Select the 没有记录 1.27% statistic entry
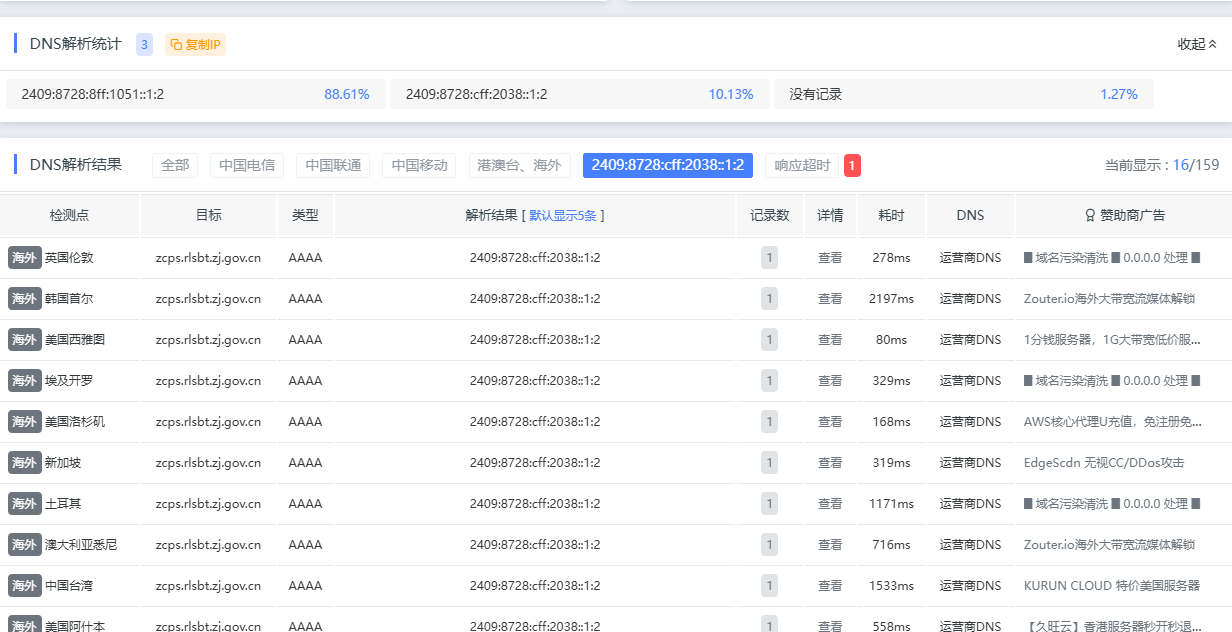The height and width of the screenshot is (632, 1232). (964, 94)
